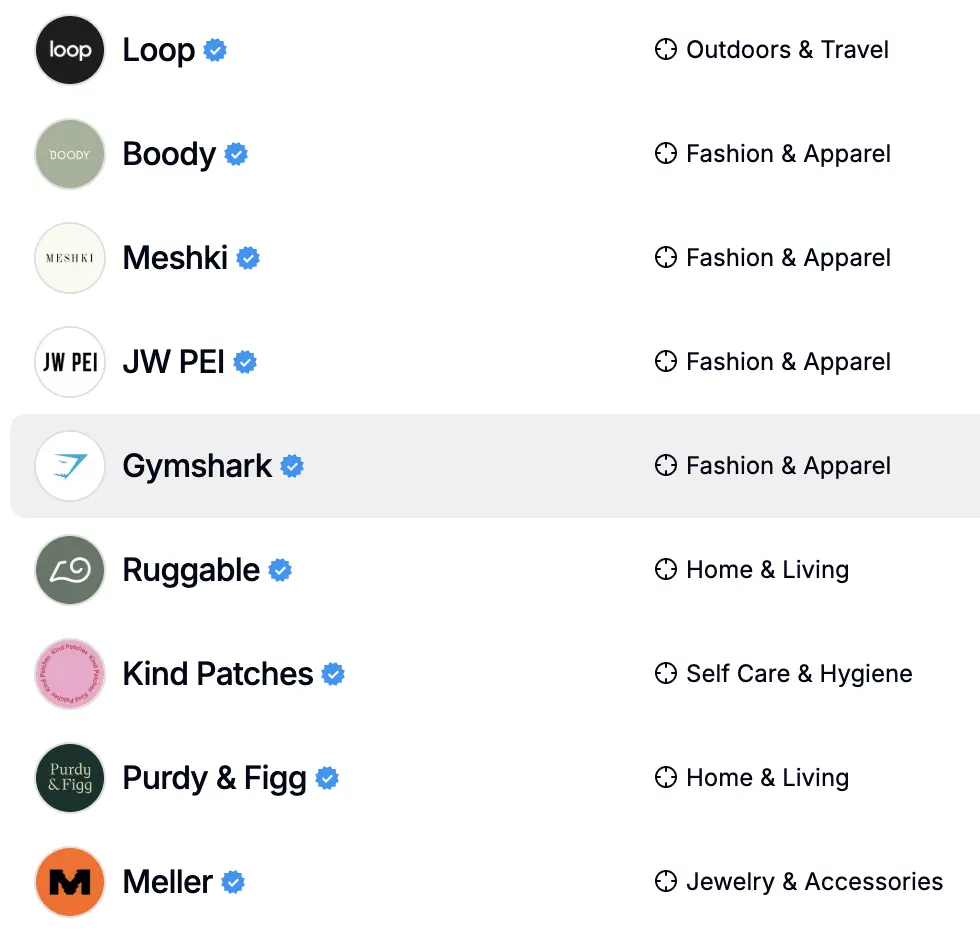
Task: Click the globe icon next to Outdoors & Travel
Action: (x=666, y=49)
